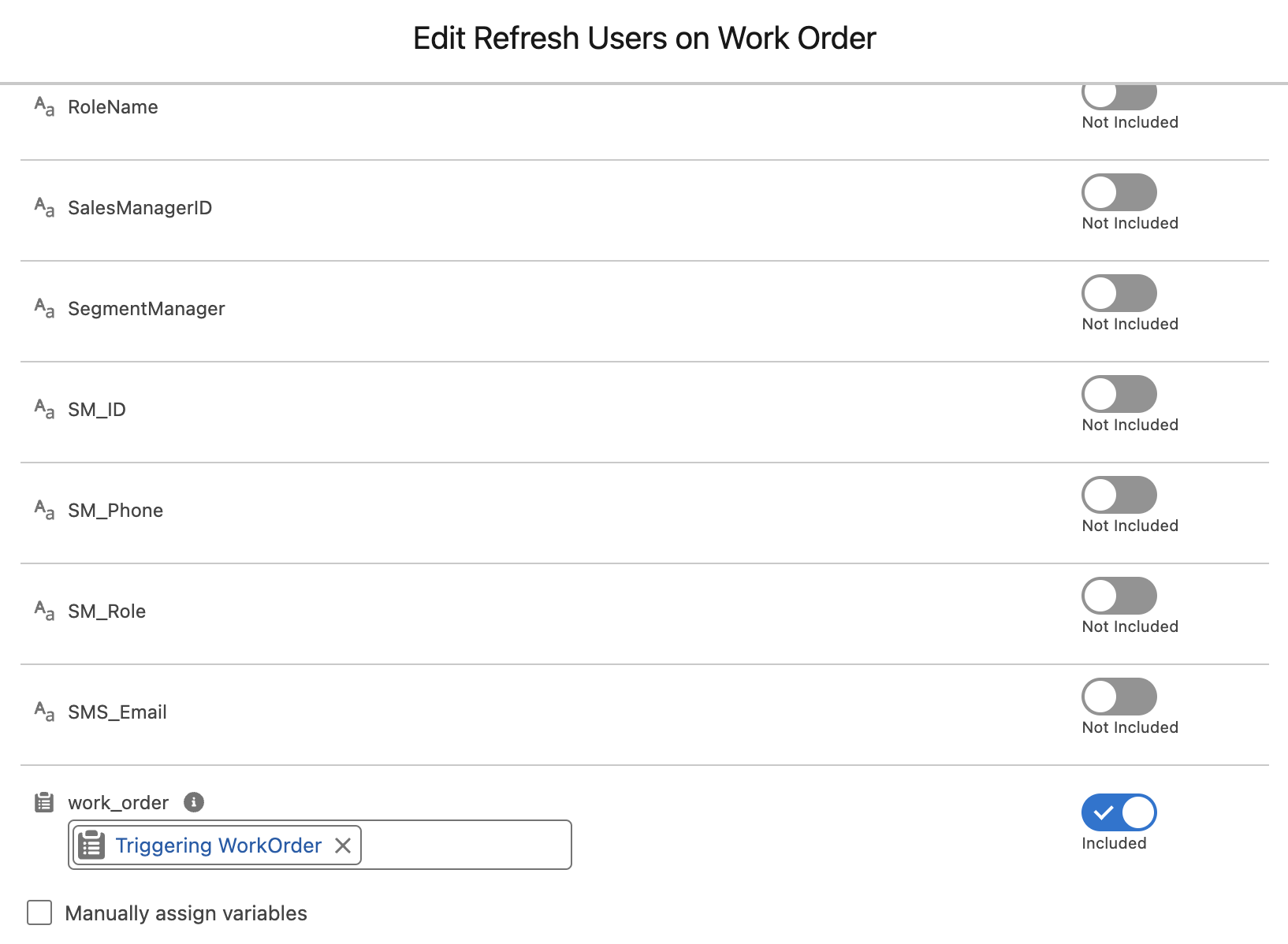
Task: Enable the SegmentManager variable toggle
Action: coord(1118,293)
